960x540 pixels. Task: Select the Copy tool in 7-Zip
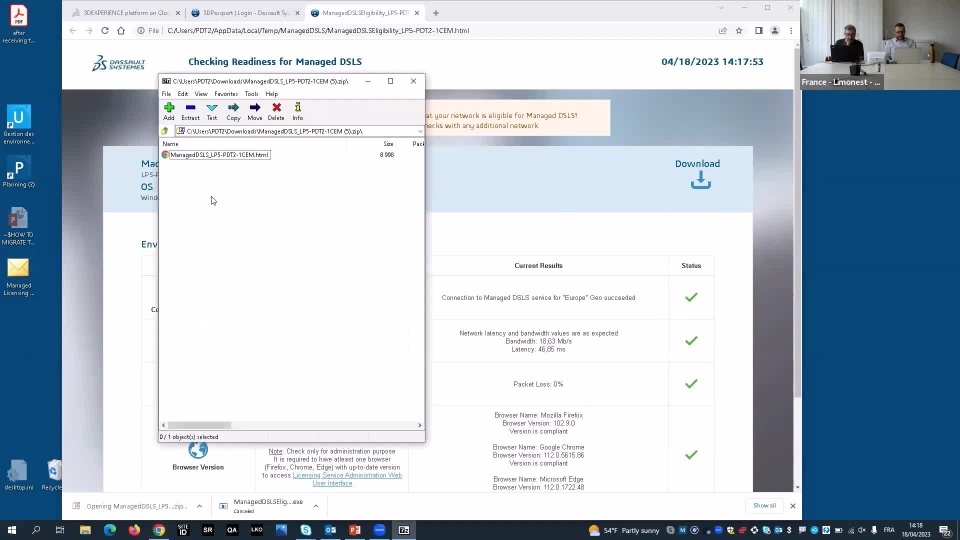tap(233, 111)
